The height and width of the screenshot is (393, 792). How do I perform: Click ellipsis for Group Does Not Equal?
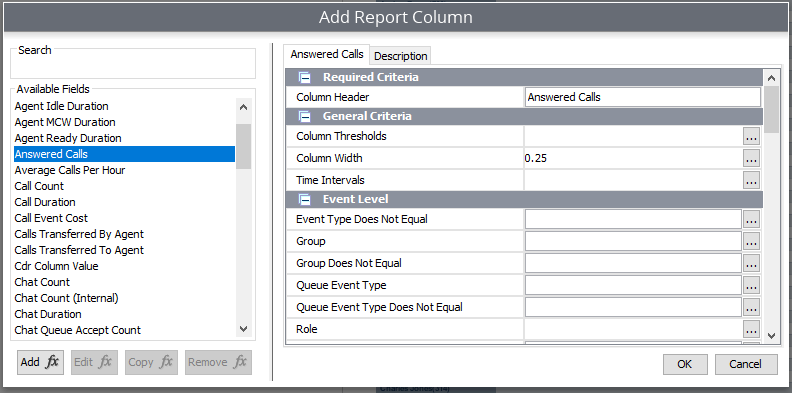click(x=752, y=263)
